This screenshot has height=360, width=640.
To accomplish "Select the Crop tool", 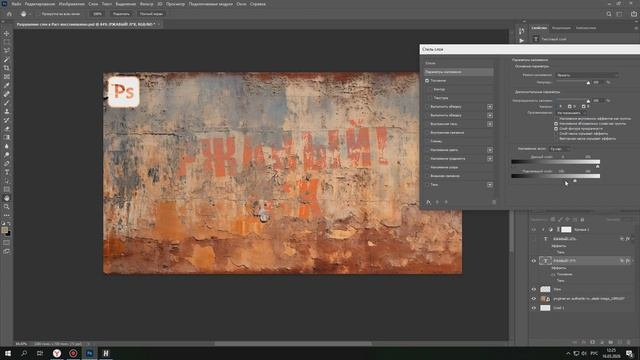I will (x=7, y=68).
